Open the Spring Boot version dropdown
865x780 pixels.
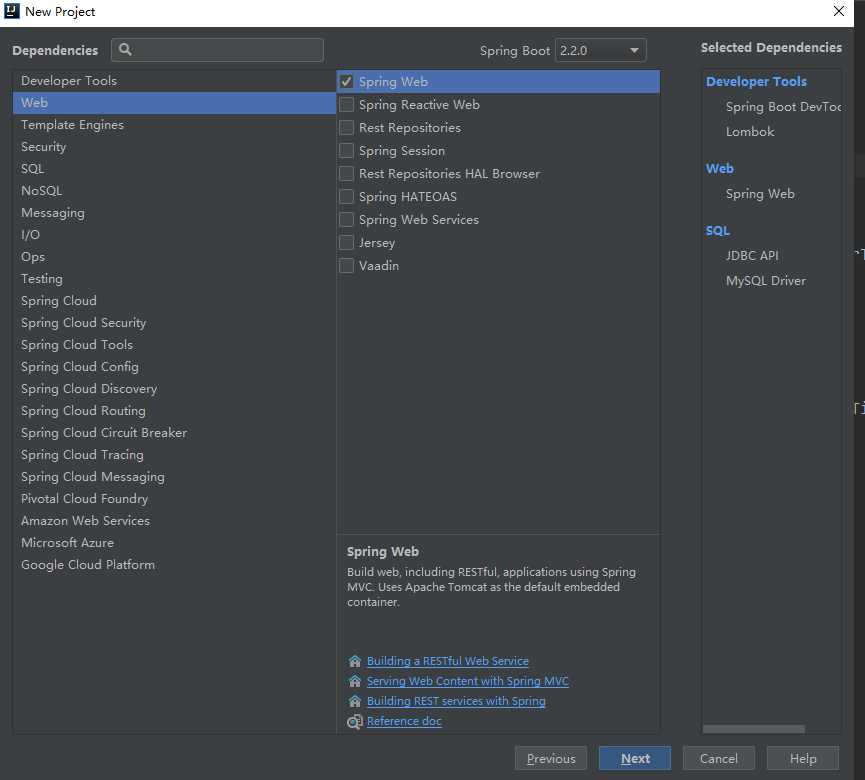pos(600,50)
